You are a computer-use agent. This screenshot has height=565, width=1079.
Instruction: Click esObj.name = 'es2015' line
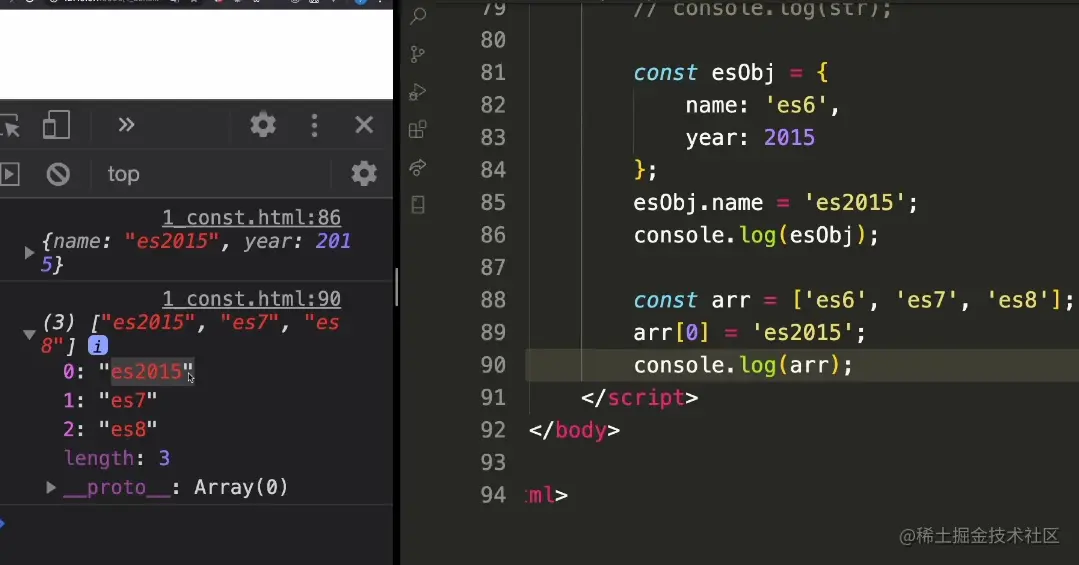pyautogui.click(x=776, y=202)
